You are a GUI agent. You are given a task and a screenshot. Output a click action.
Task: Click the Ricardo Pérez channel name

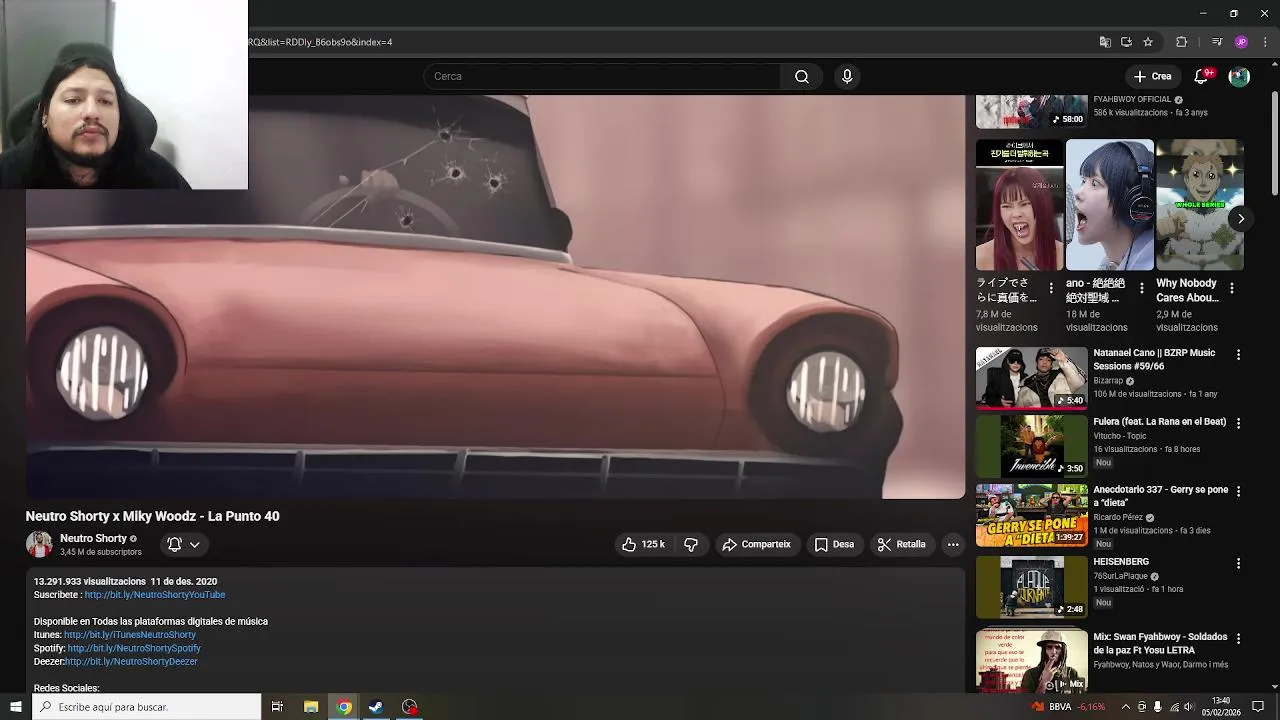tap(1118, 518)
